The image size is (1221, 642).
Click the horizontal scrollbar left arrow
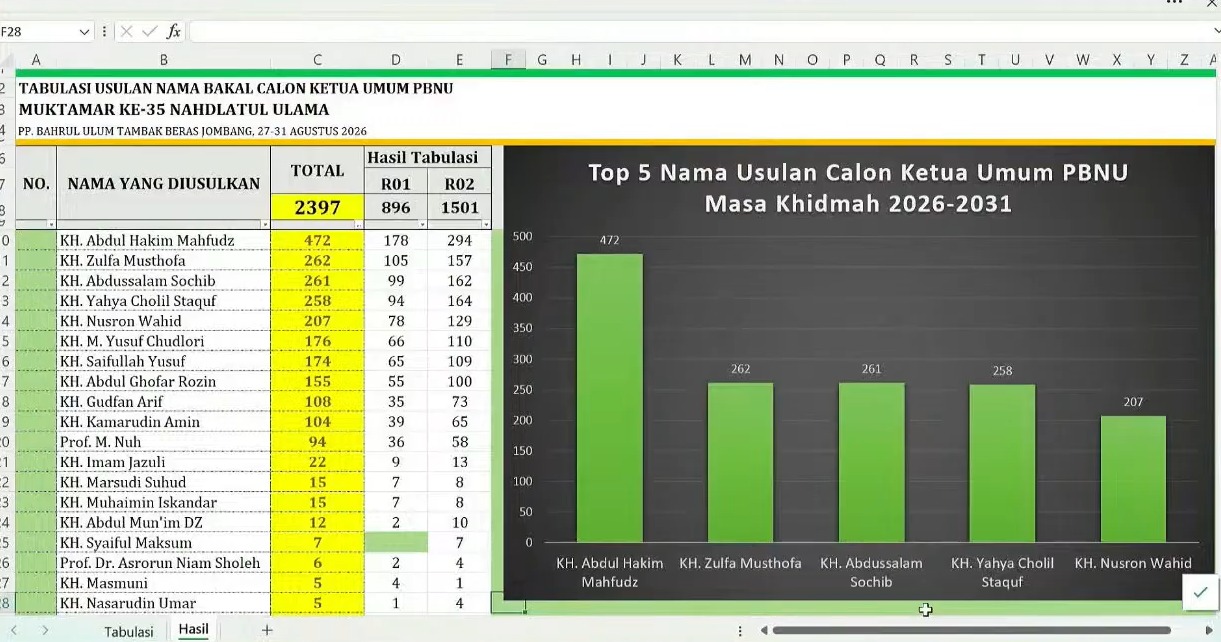pos(763,630)
